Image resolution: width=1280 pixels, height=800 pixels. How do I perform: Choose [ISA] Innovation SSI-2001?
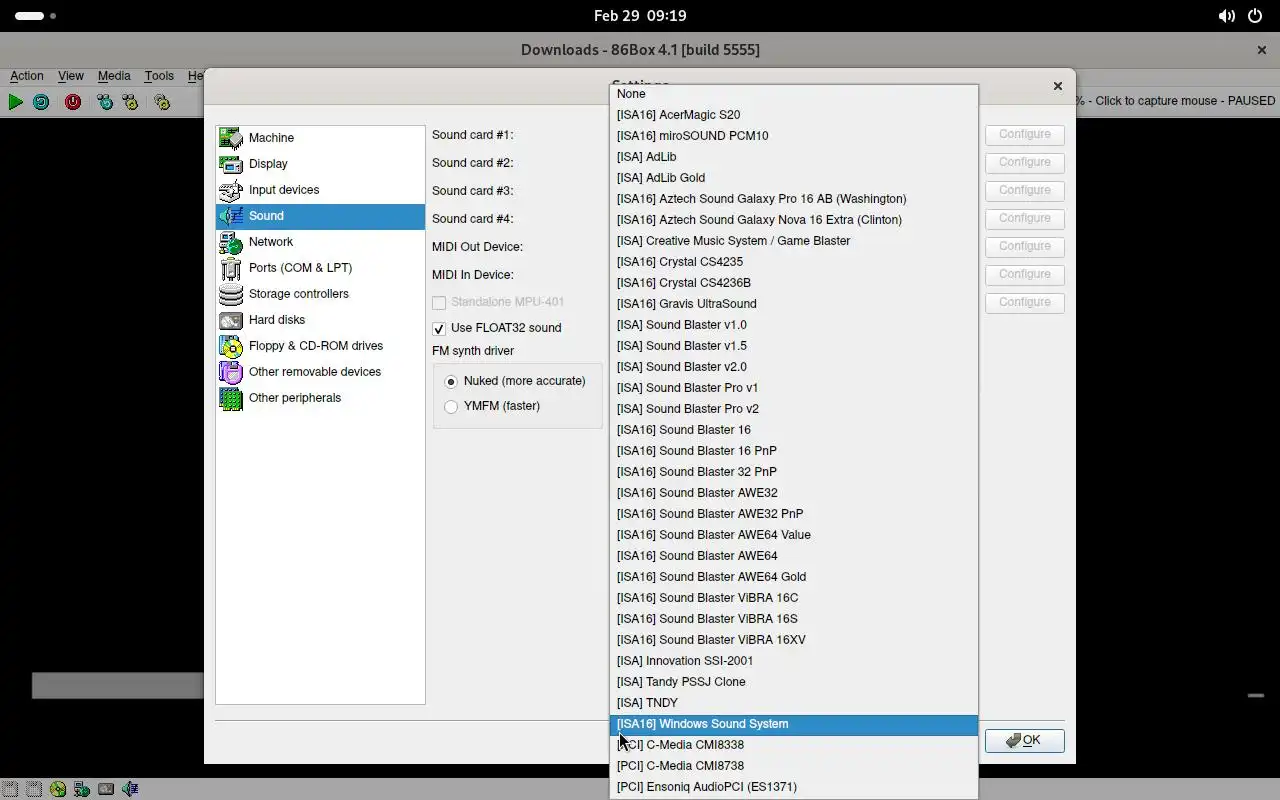[x=794, y=661]
